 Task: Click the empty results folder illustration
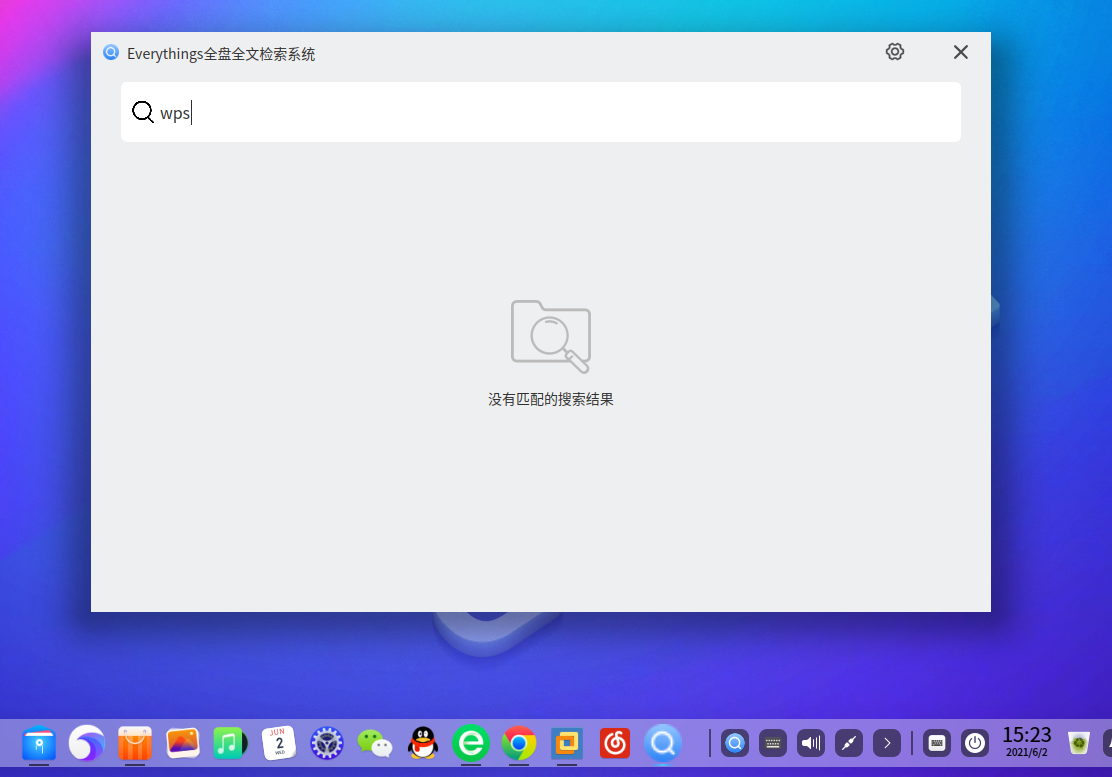coord(551,337)
